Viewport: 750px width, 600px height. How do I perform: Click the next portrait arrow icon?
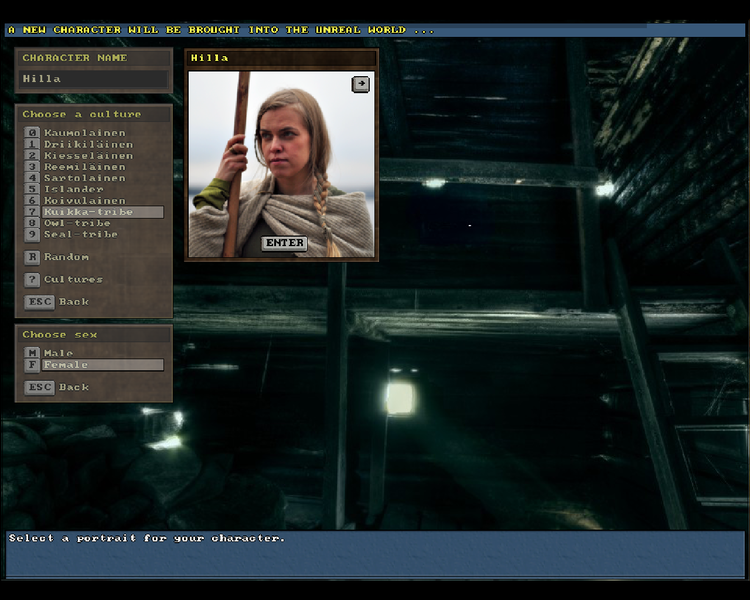[x=361, y=84]
